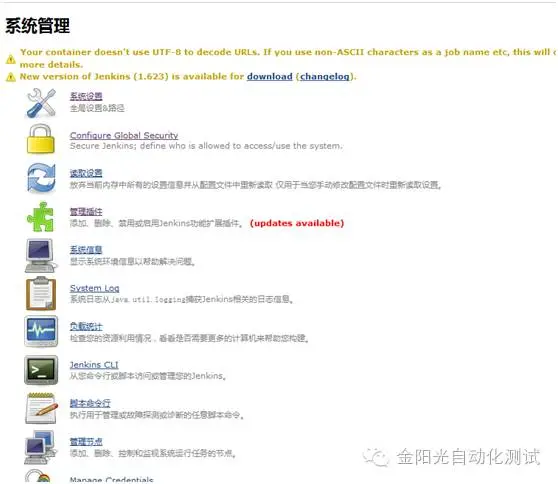
Task: Click the warning icon beside UTF-8 message
Action: (x=11, y=59)
